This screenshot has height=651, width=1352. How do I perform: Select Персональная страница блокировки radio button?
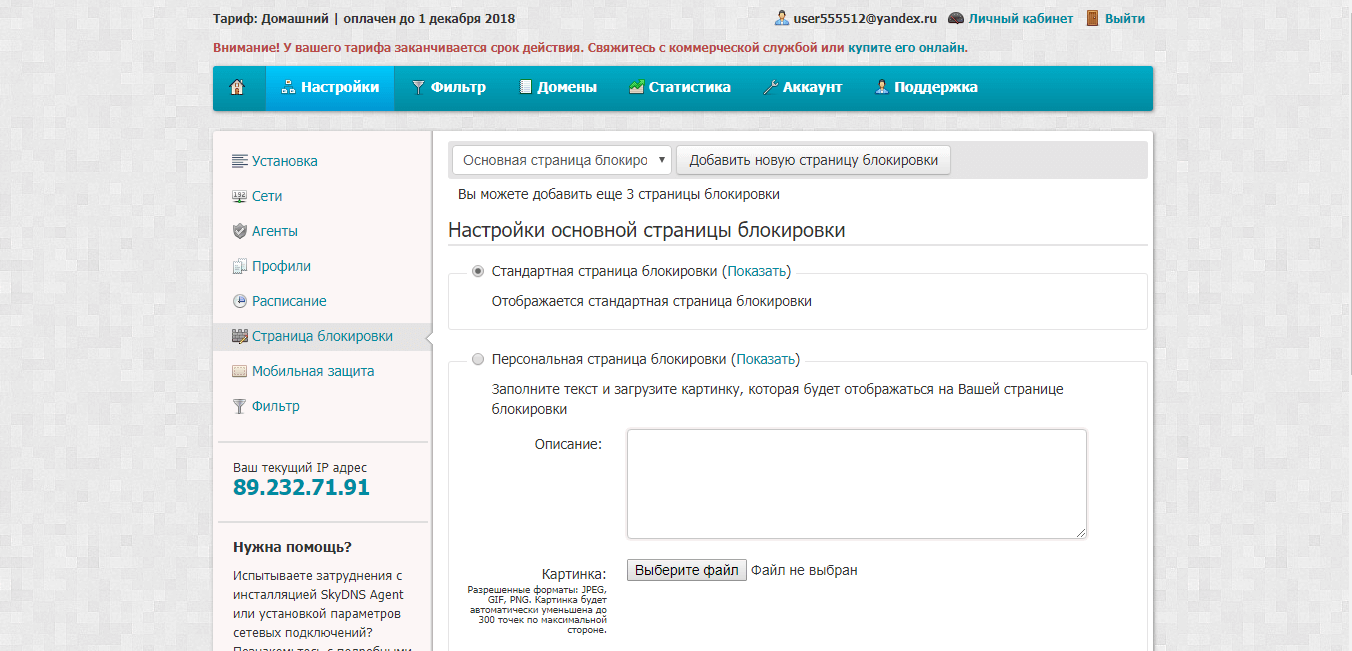(x=478, y=359)
